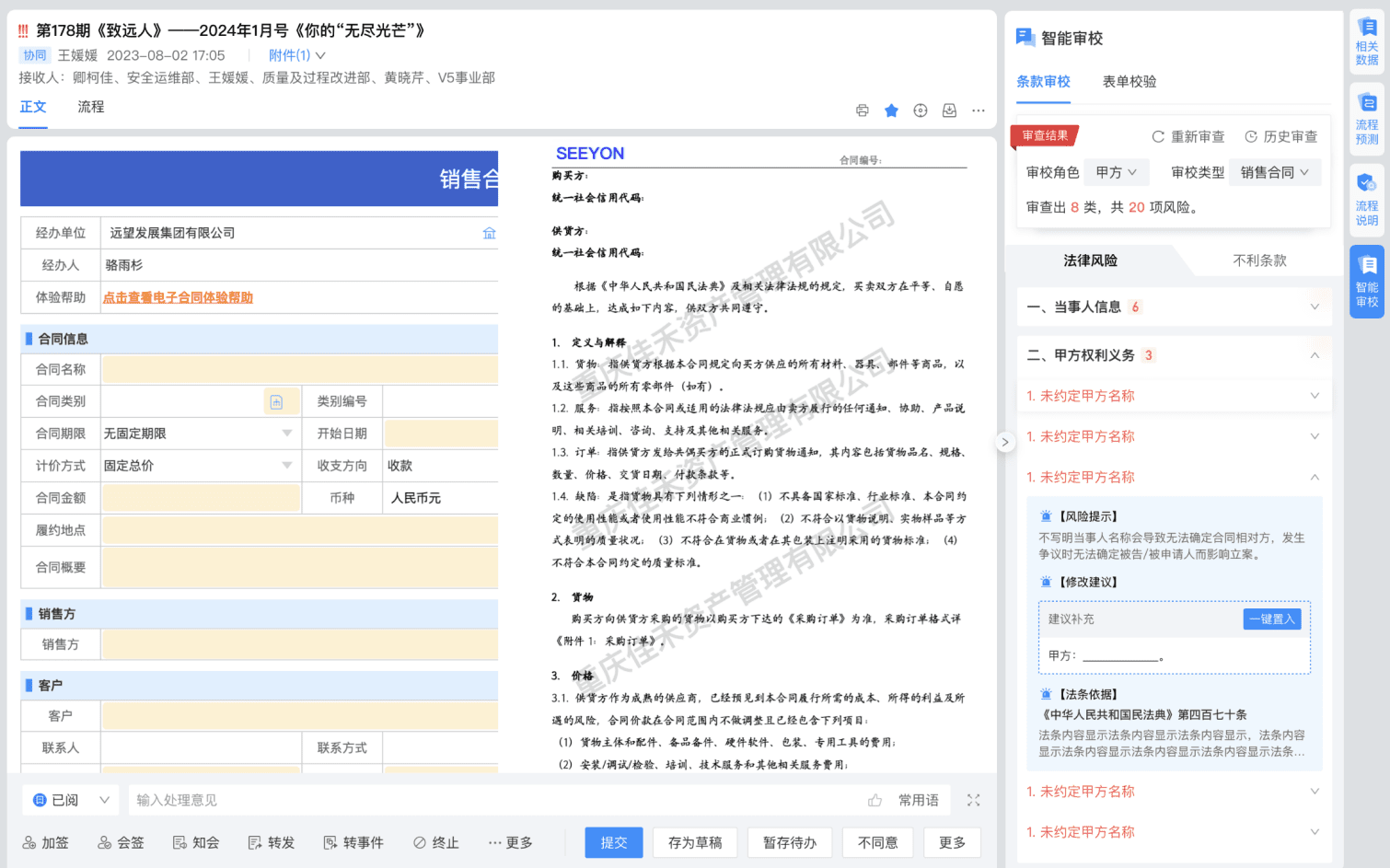Click 转事件 in the bottom action bar
Image resolution: width=1390 pixels, height=868 pixels.
coord(353,842)
